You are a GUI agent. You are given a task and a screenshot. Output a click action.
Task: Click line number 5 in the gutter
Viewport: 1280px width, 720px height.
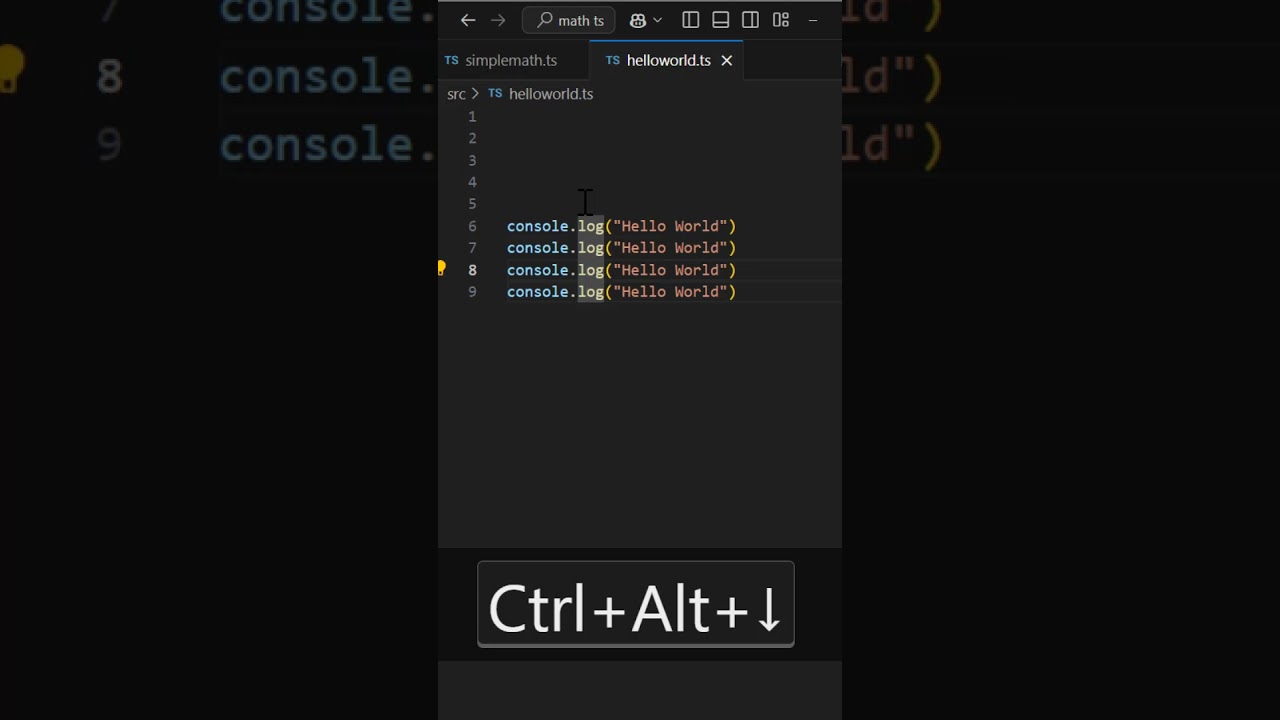pyautogui.click(x=473, y=204)
